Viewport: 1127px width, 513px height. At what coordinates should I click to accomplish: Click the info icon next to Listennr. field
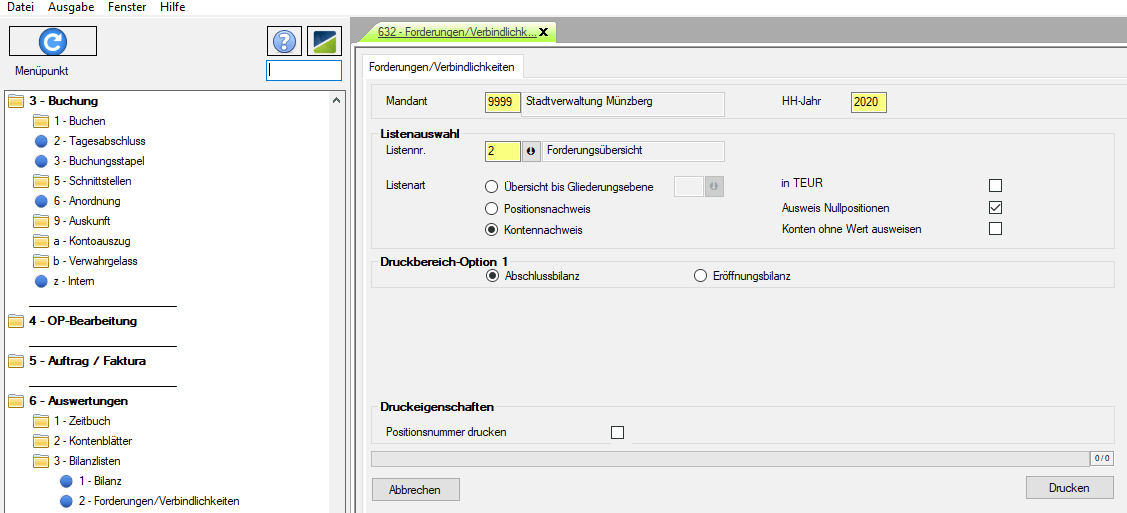(x=531, y=151)
